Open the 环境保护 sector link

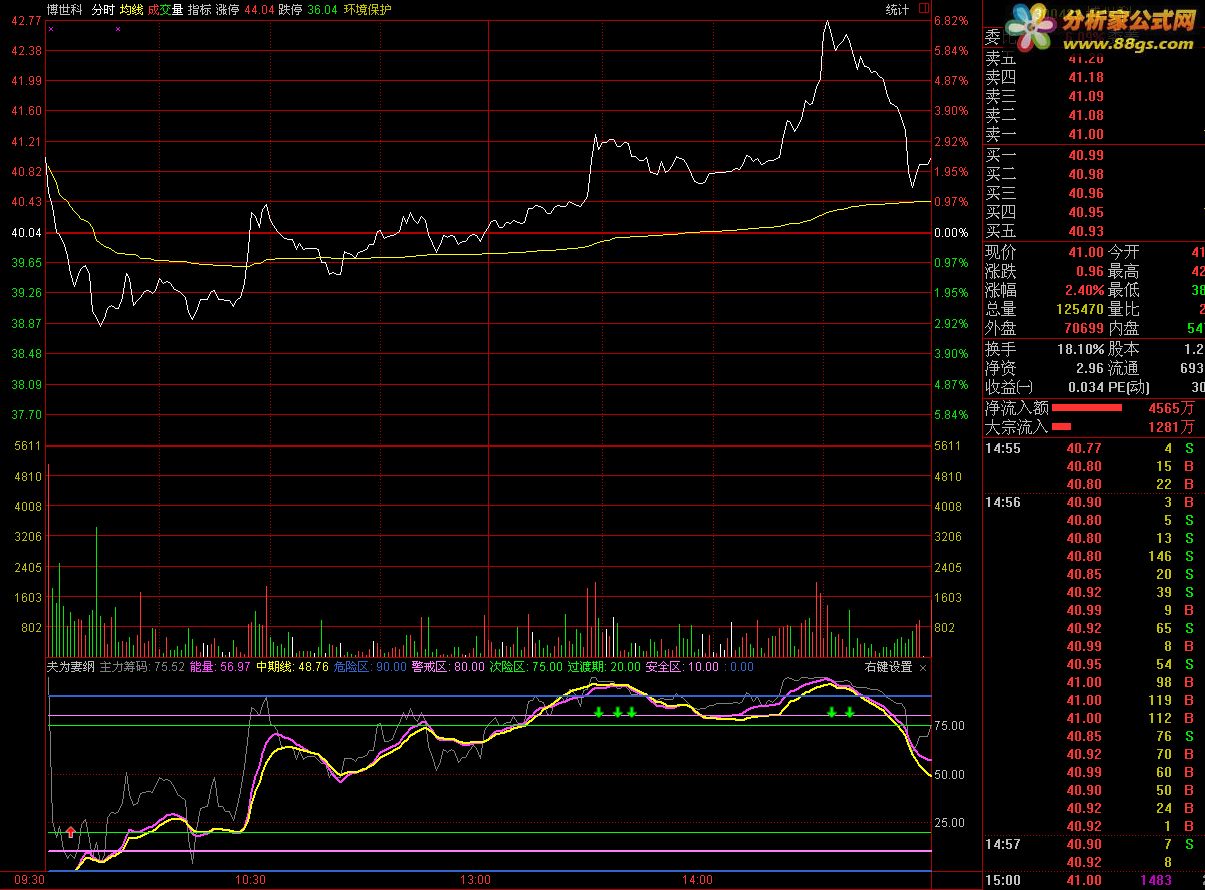click(x=367, y=9)
